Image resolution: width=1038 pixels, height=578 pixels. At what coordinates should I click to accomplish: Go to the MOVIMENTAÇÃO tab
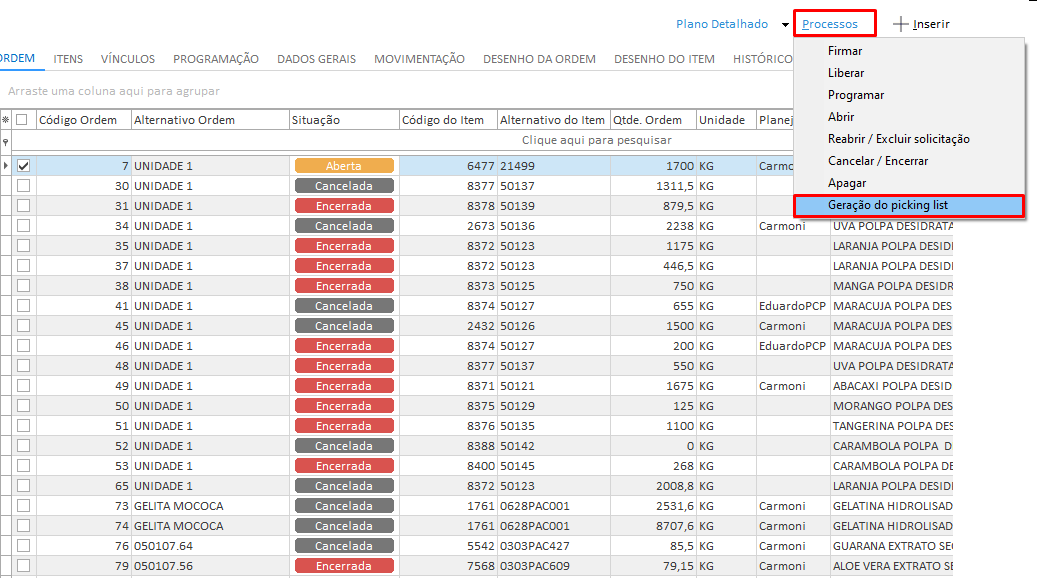pos(419,59)
